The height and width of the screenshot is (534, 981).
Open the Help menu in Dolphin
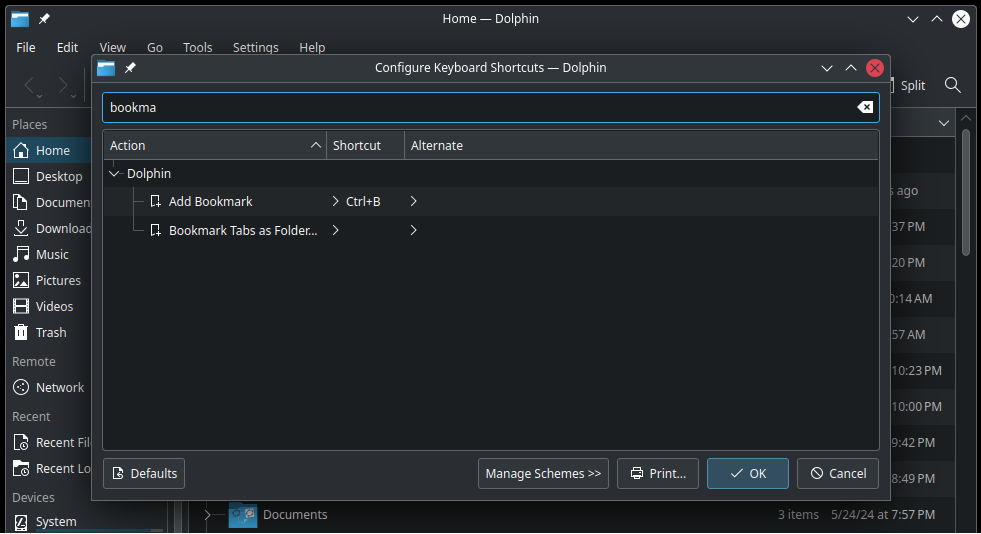click(x=312, y=48)
